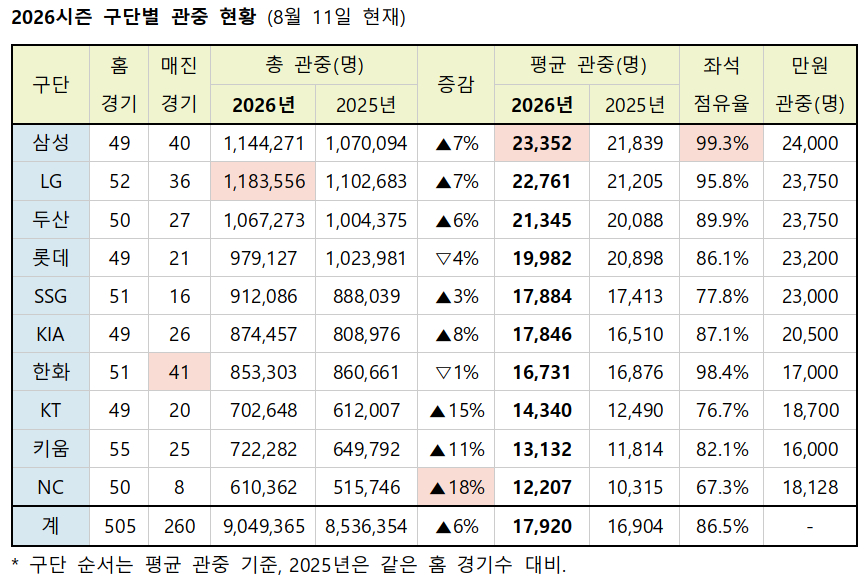This screenshot has width=868, height=581.
Task: Click the overall occupancy '86.5%'
Action: click(x=722, y=526)
